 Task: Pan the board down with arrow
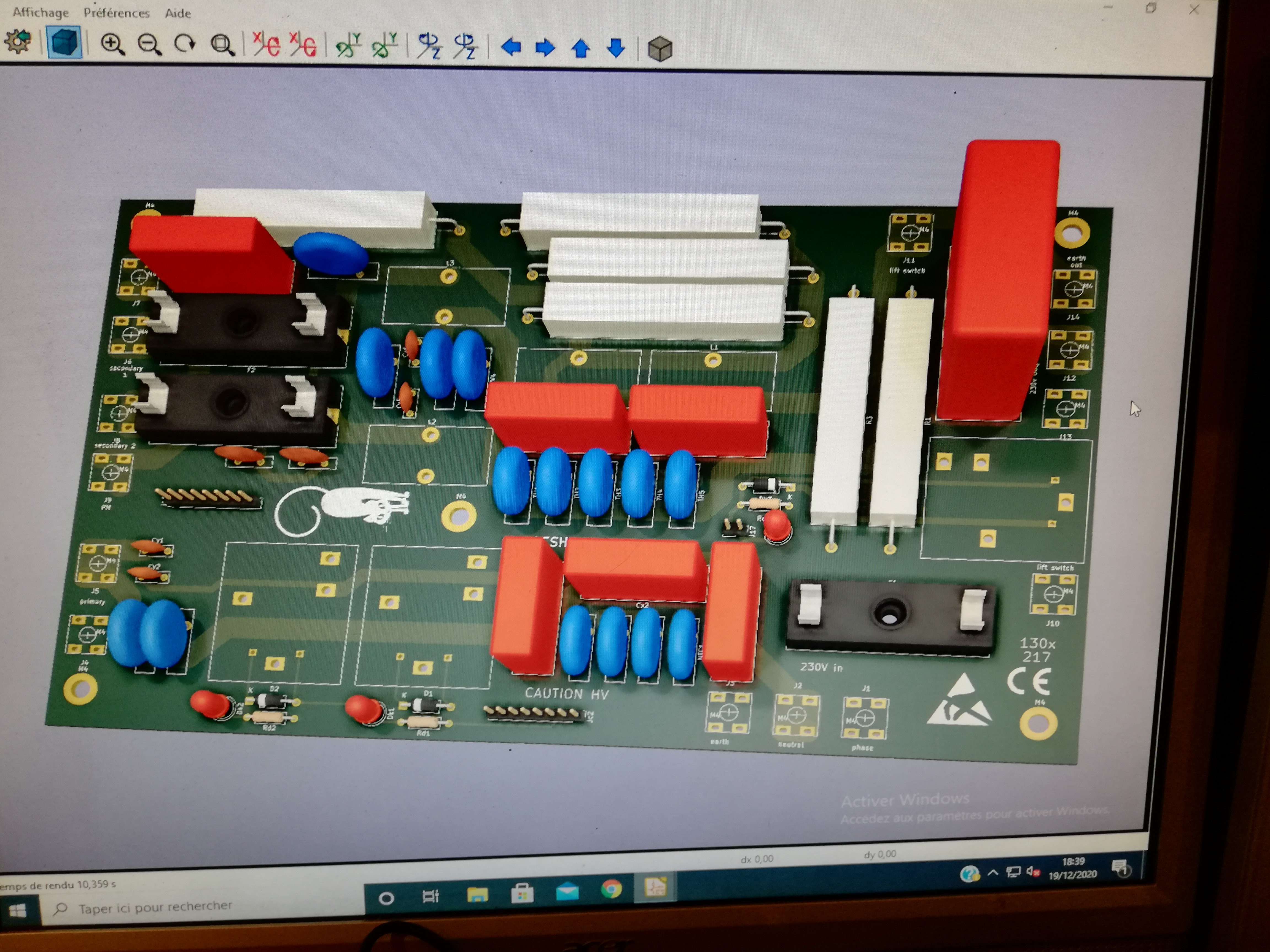[615, 48]
